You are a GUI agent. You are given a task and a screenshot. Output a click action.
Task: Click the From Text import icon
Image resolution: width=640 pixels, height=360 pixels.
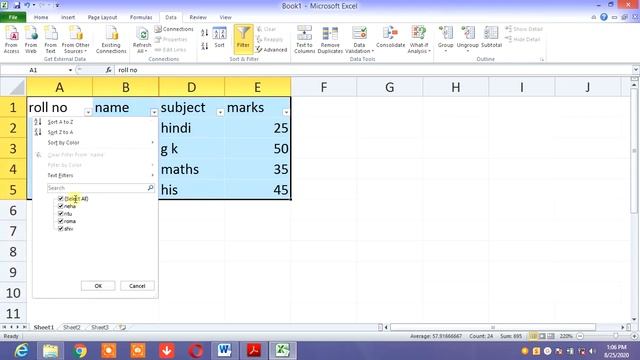50,39
